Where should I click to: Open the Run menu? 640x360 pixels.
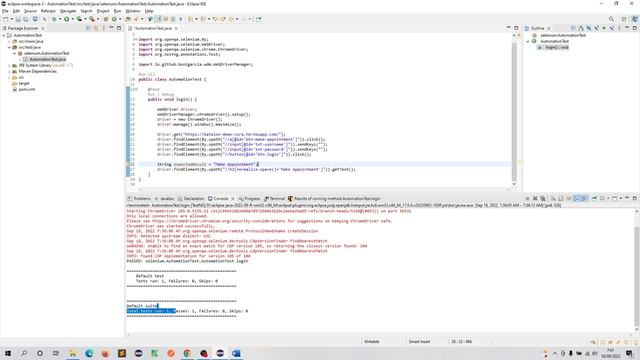[118, 11]
